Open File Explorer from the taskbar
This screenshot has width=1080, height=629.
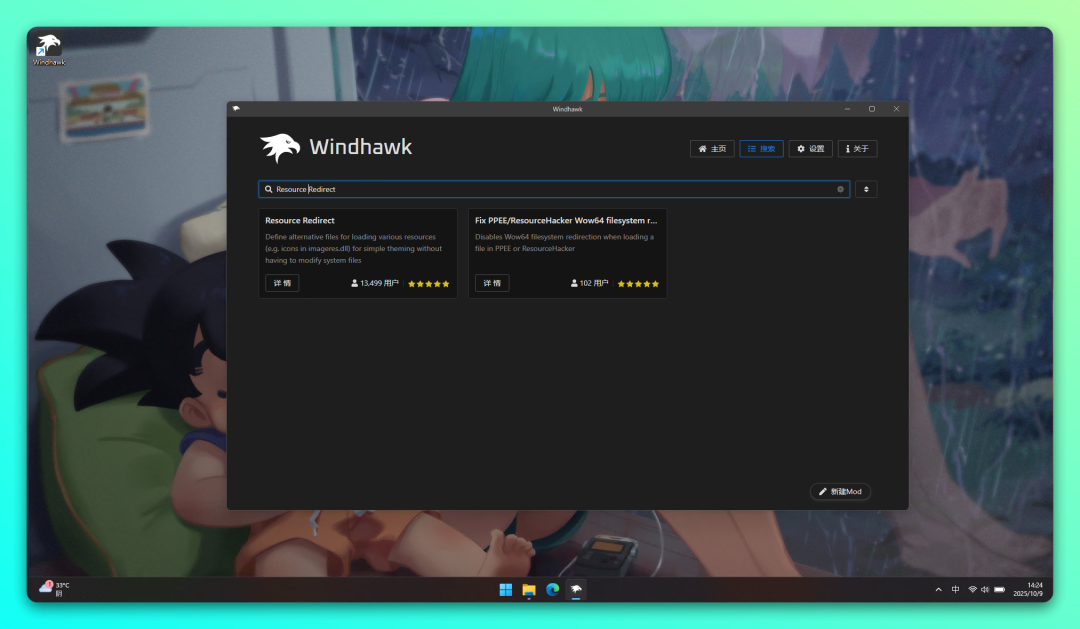click(x=529, y=589)
